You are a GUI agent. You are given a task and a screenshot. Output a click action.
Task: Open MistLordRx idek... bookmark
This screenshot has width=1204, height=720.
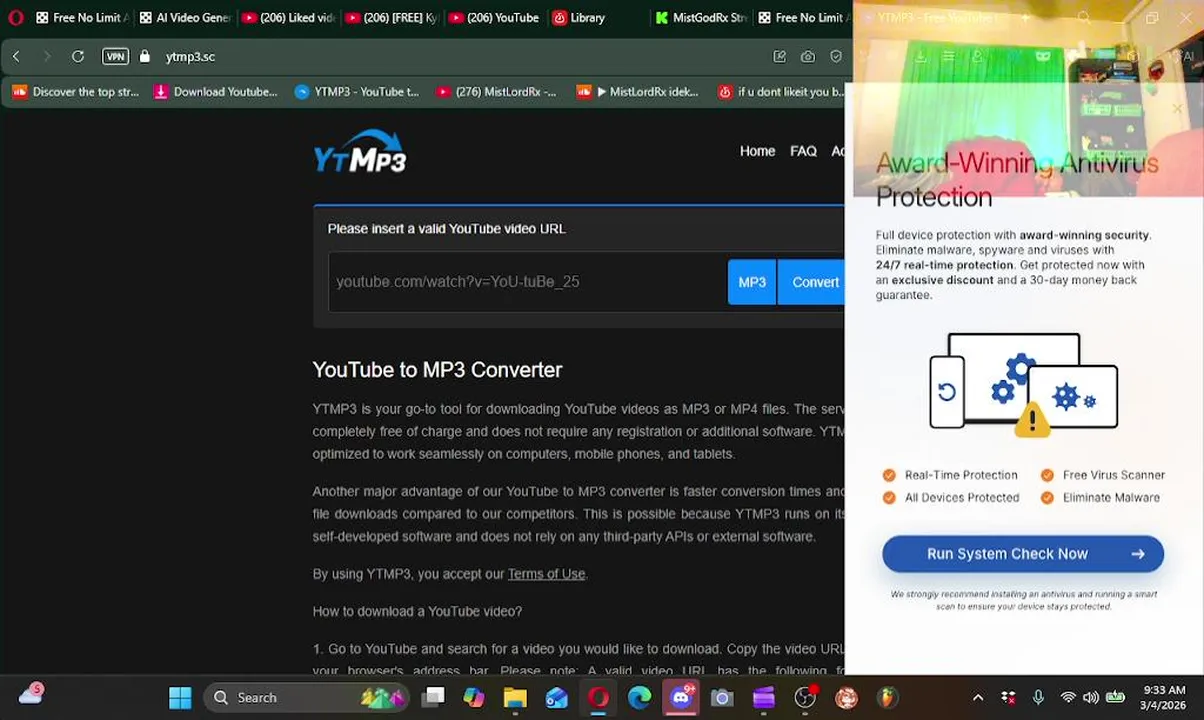[x=638, y=92]
